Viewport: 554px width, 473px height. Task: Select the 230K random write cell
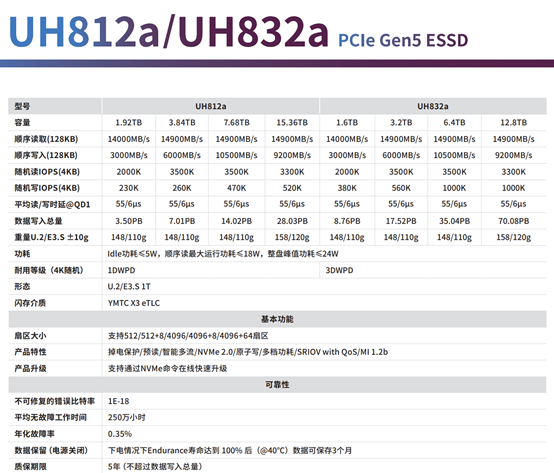pyautogui.click(x=129, y=188)
